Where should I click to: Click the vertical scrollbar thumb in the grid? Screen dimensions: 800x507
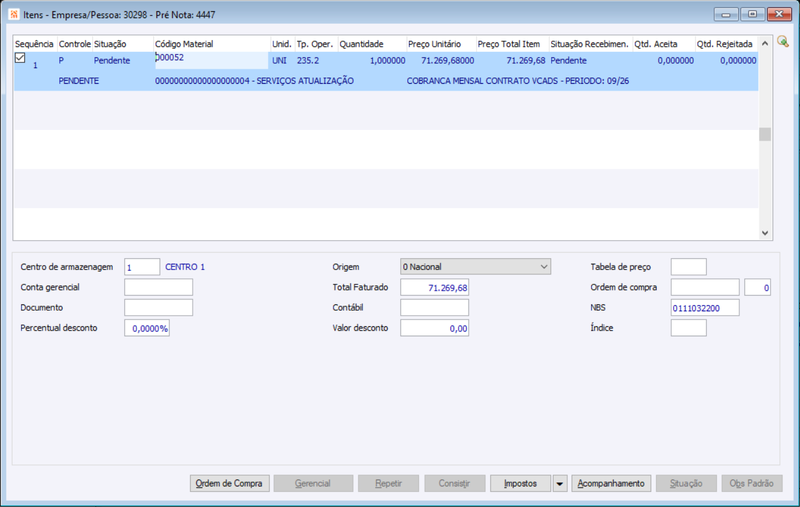tap(764, 134)
